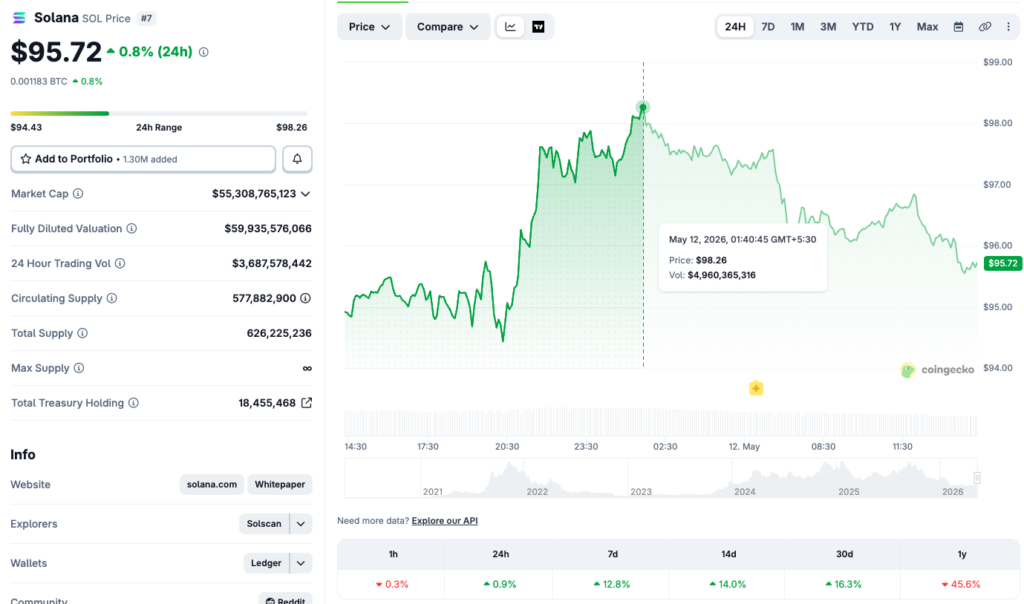
Task: Open the Solscan explorer link
Action: click(264, 524)
